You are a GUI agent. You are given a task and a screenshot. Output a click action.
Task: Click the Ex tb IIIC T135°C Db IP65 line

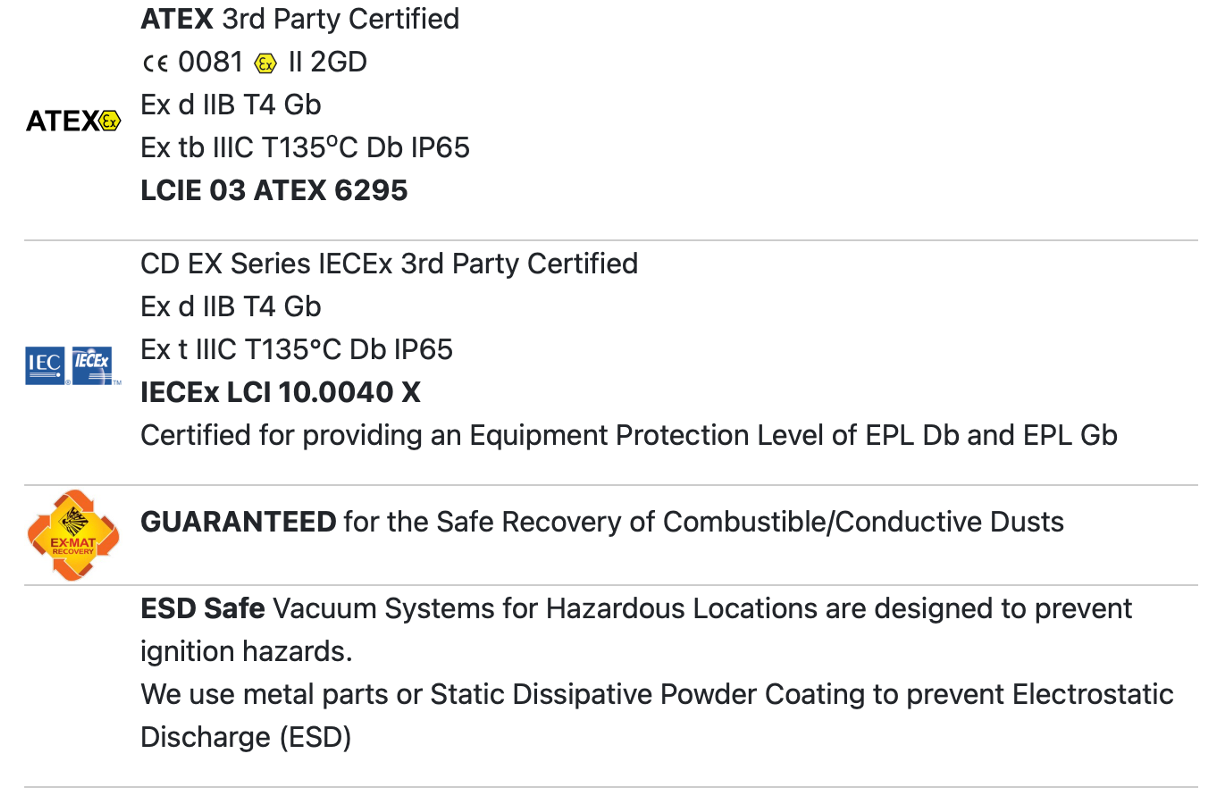[x=305, y=148]
